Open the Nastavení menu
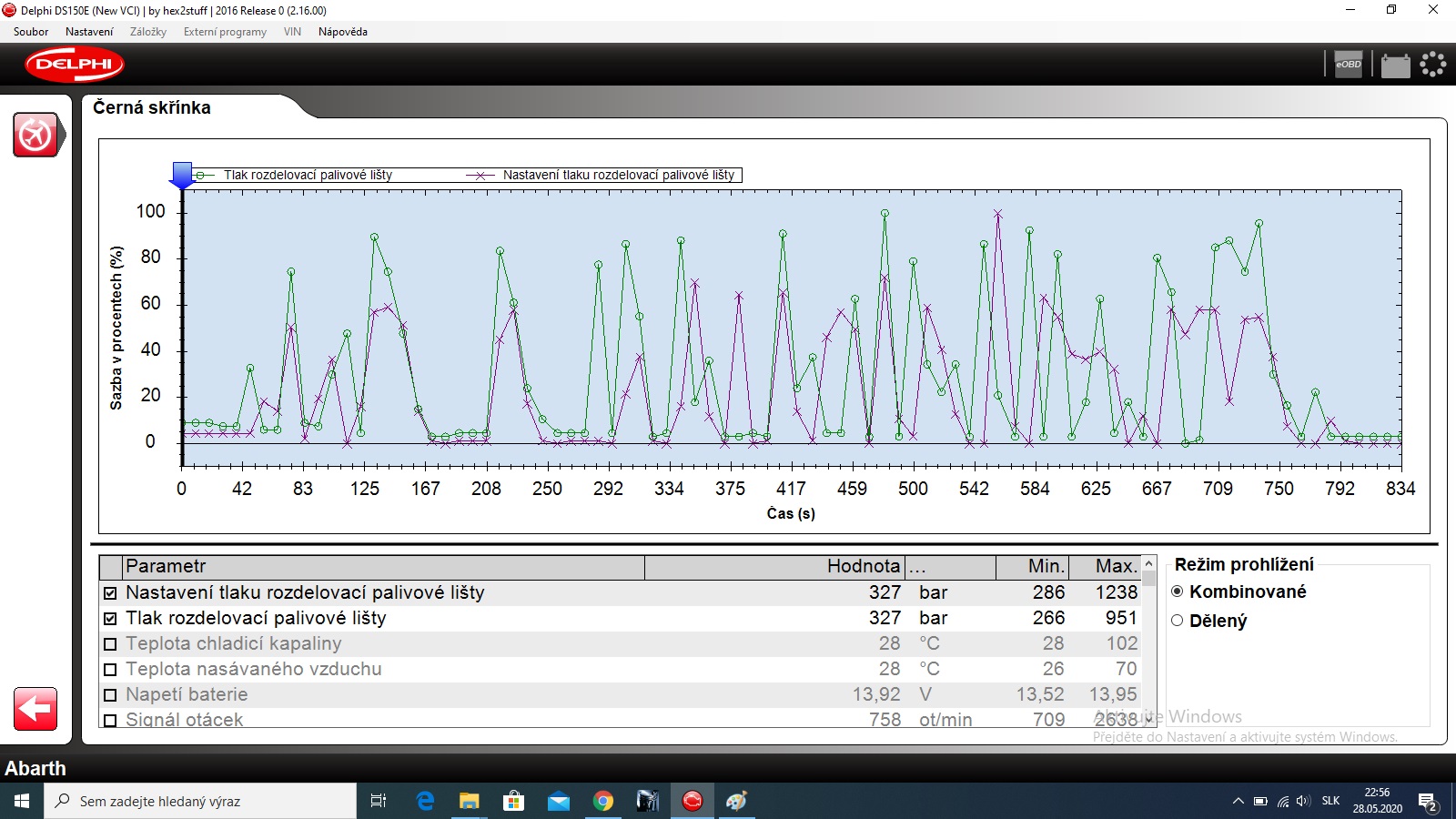This screenshot has width=1456, height=819. [89, 32]
